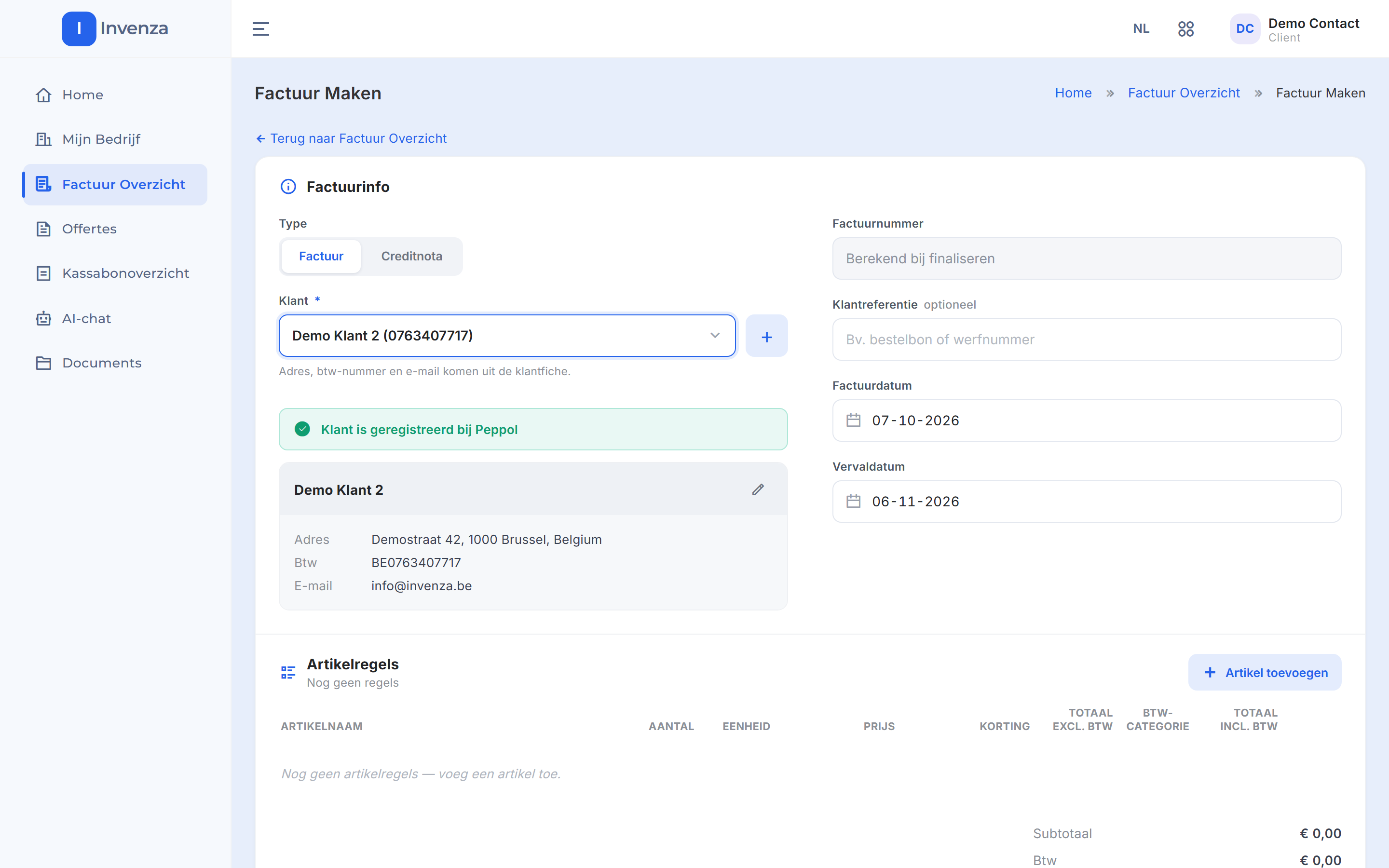Viewport: 1389px width, 868px height.
Task: Click the DC user avatar
Action: tap(1244, 29)
